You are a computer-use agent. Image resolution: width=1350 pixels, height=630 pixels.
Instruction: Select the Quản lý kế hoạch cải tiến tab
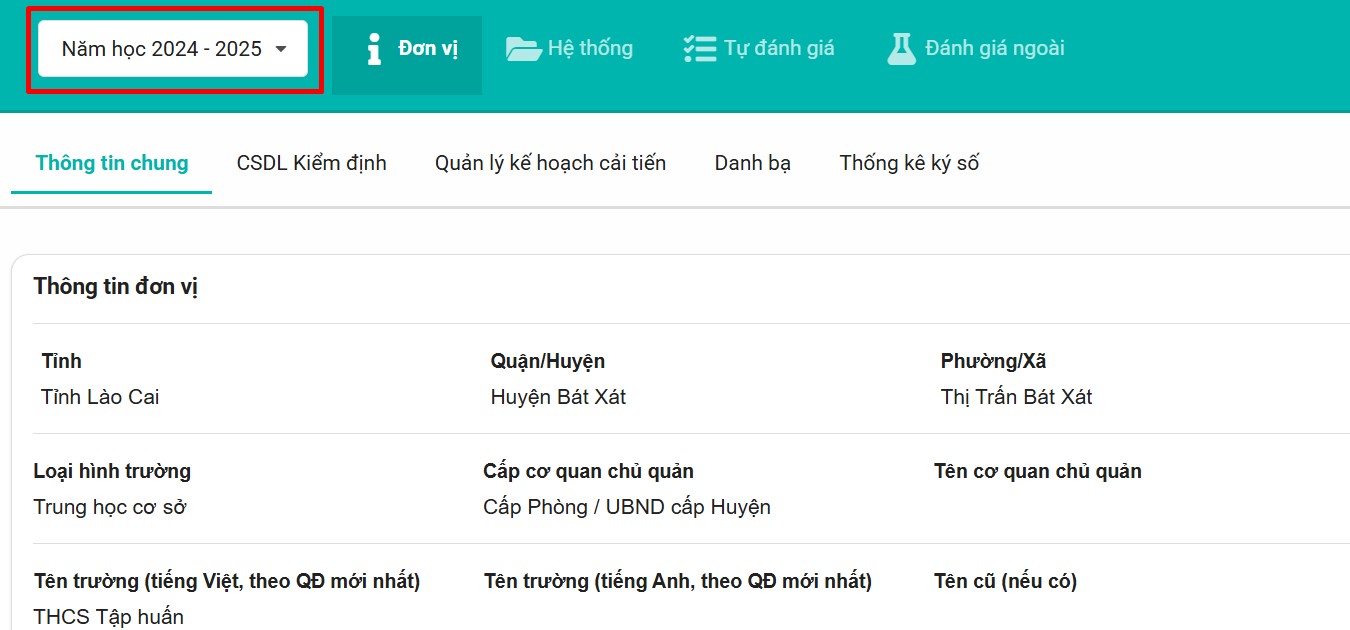click(550, 163)
